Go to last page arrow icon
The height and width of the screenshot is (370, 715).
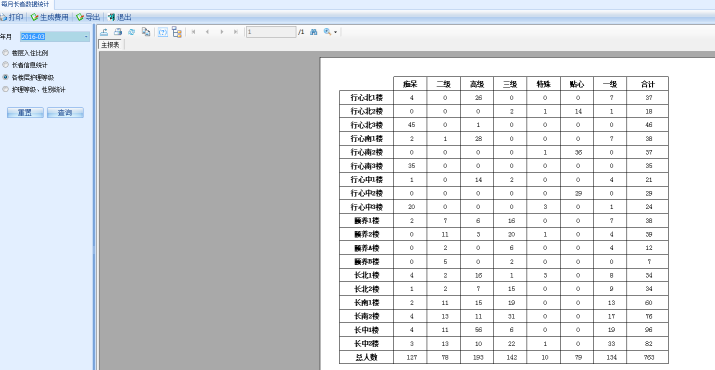236,32
